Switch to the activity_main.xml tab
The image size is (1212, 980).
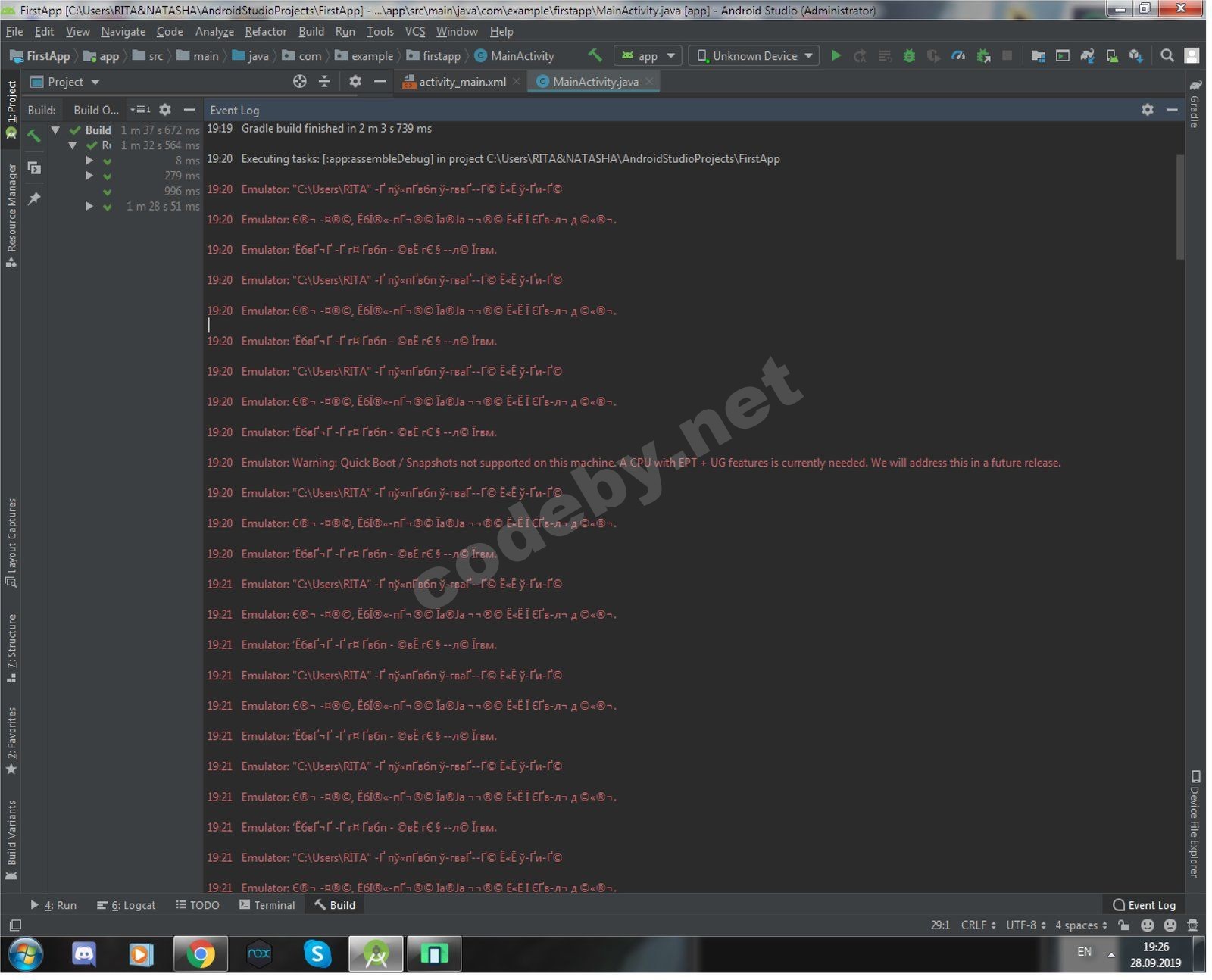point(462,82)
